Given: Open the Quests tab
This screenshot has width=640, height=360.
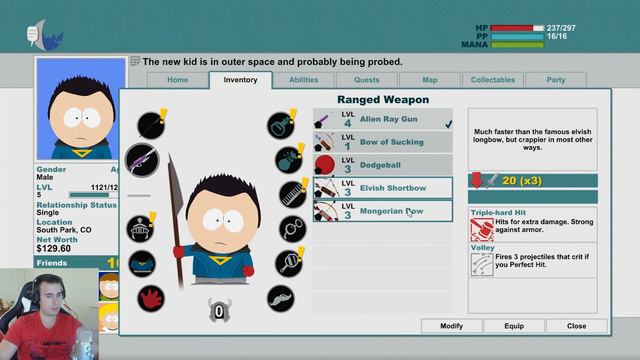Looking at the screenshot, I should pyautogui.click(x=367, y=80).
